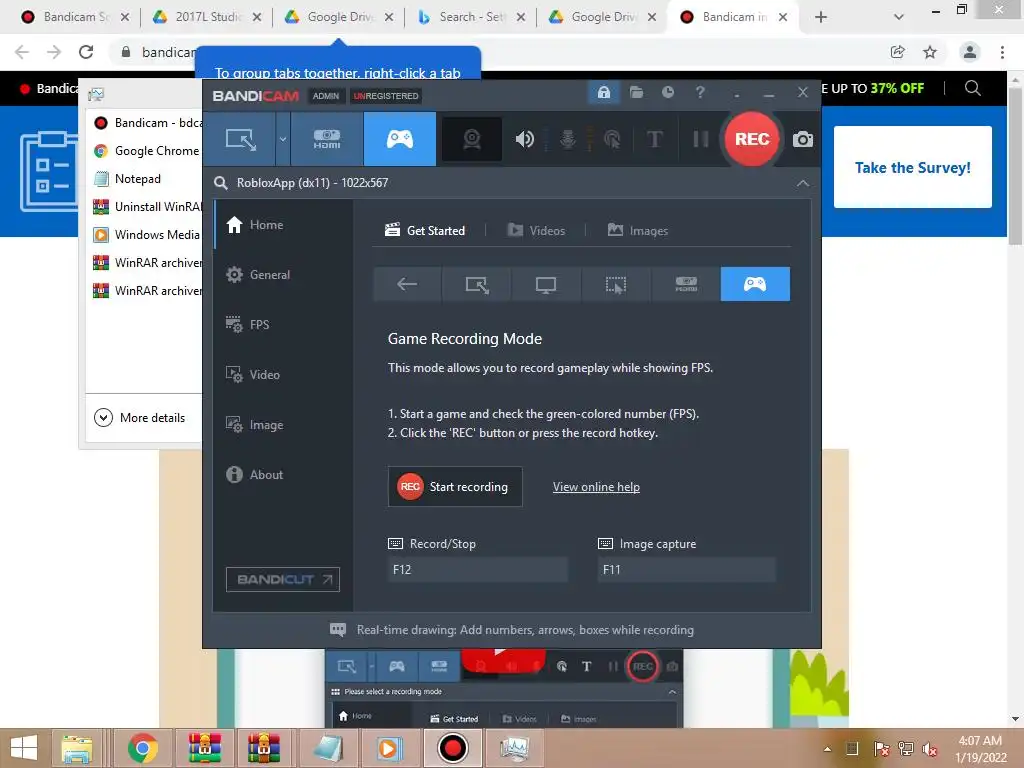Choose fullscreen monitor mode icon

point(546,284)
